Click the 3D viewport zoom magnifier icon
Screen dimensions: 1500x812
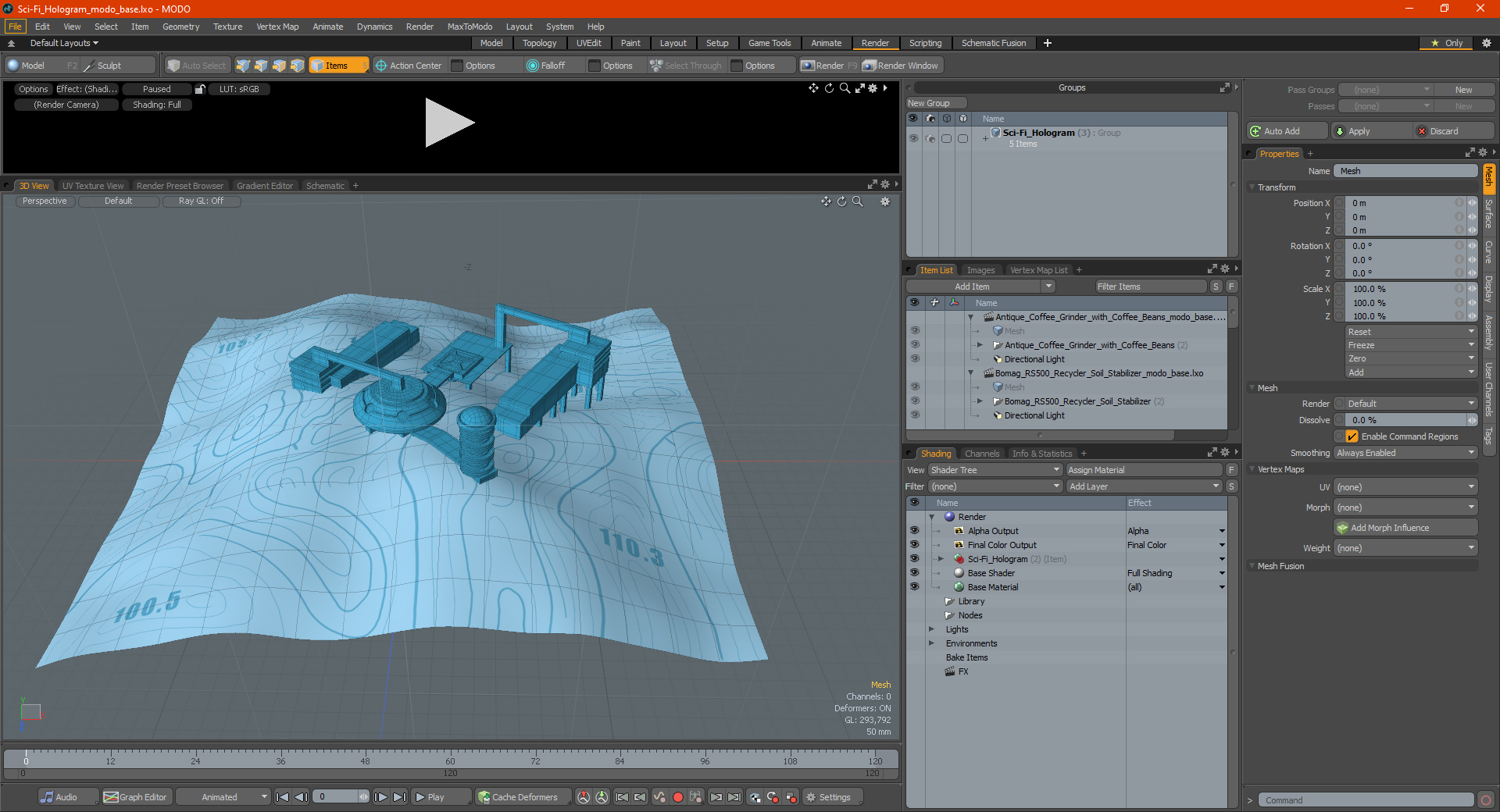pyautogui.click(x=858, y=201)
